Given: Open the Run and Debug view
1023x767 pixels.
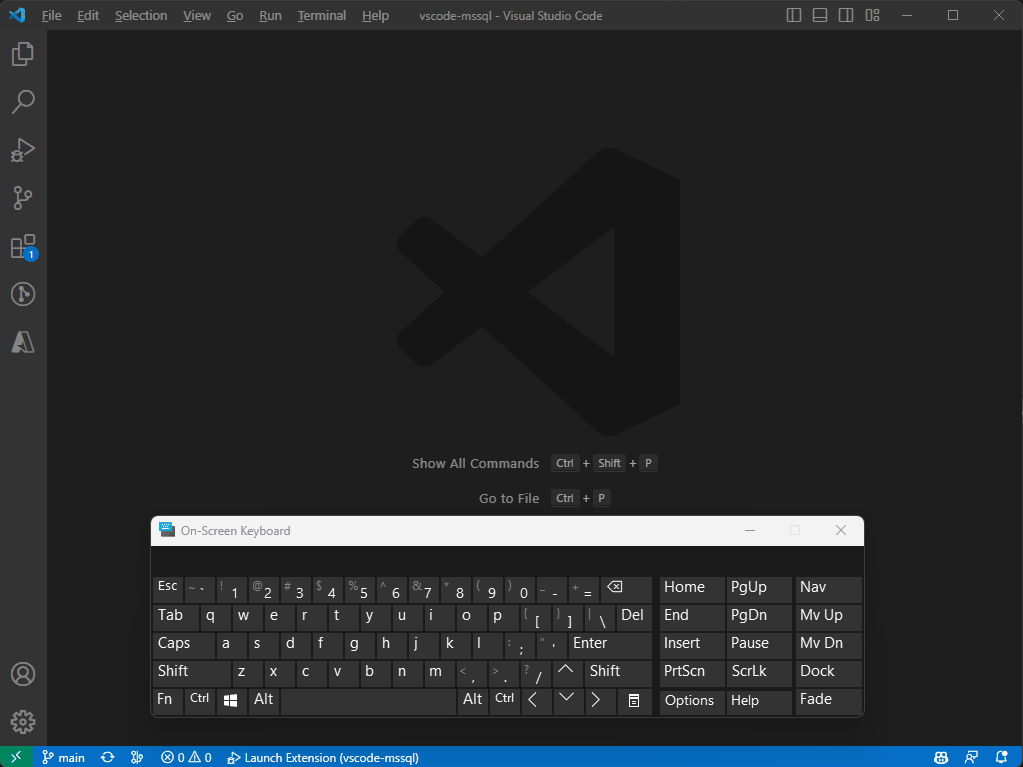Looking at the screenshot, I should (x=23, y=150).
